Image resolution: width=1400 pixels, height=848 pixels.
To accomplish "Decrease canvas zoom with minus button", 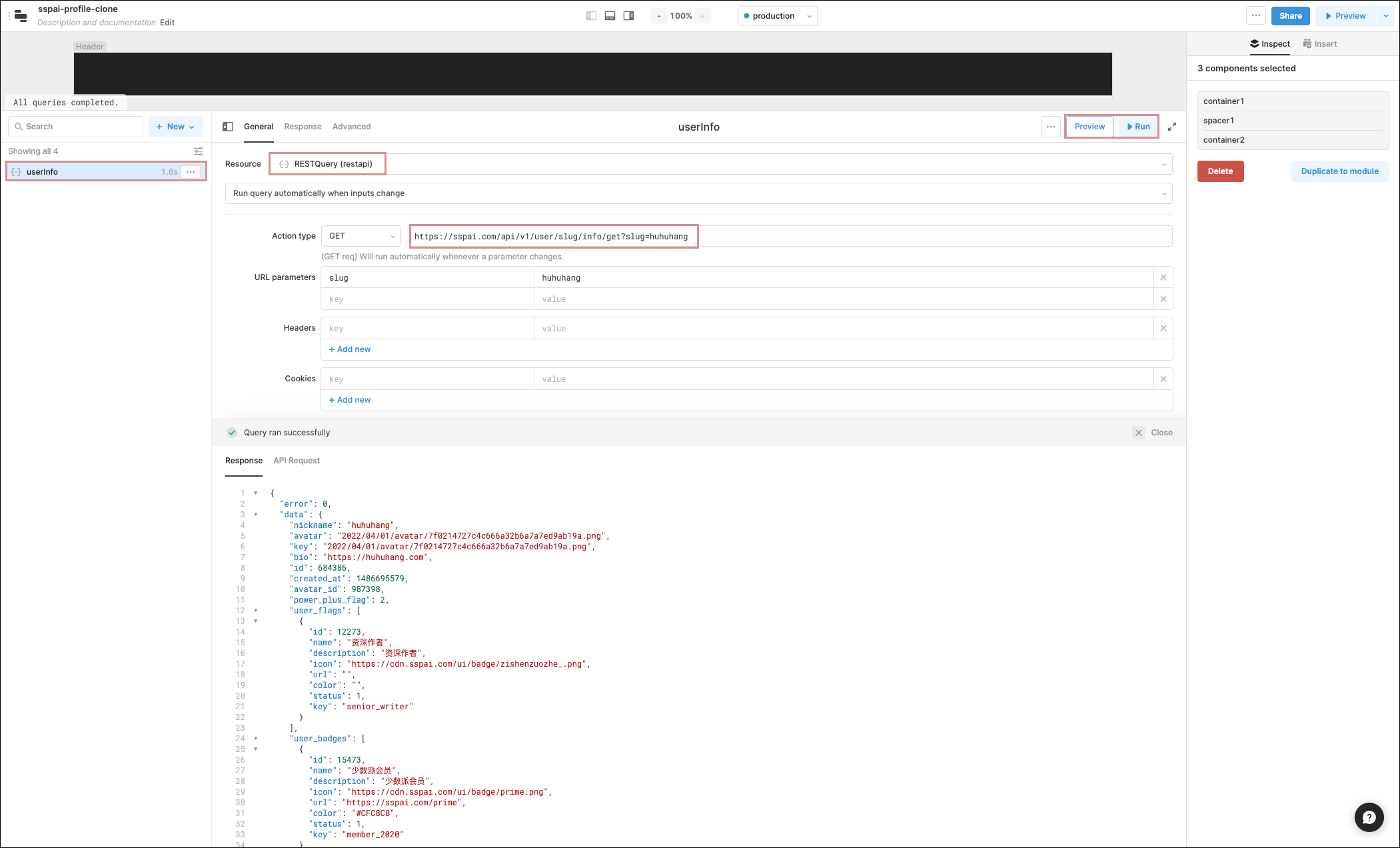I will pyautogui.click(x=659, y=16).
